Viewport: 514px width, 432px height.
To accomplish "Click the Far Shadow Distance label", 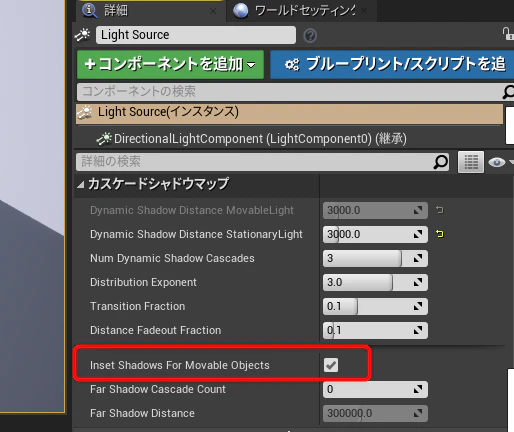I will click(x=142, y=413).
